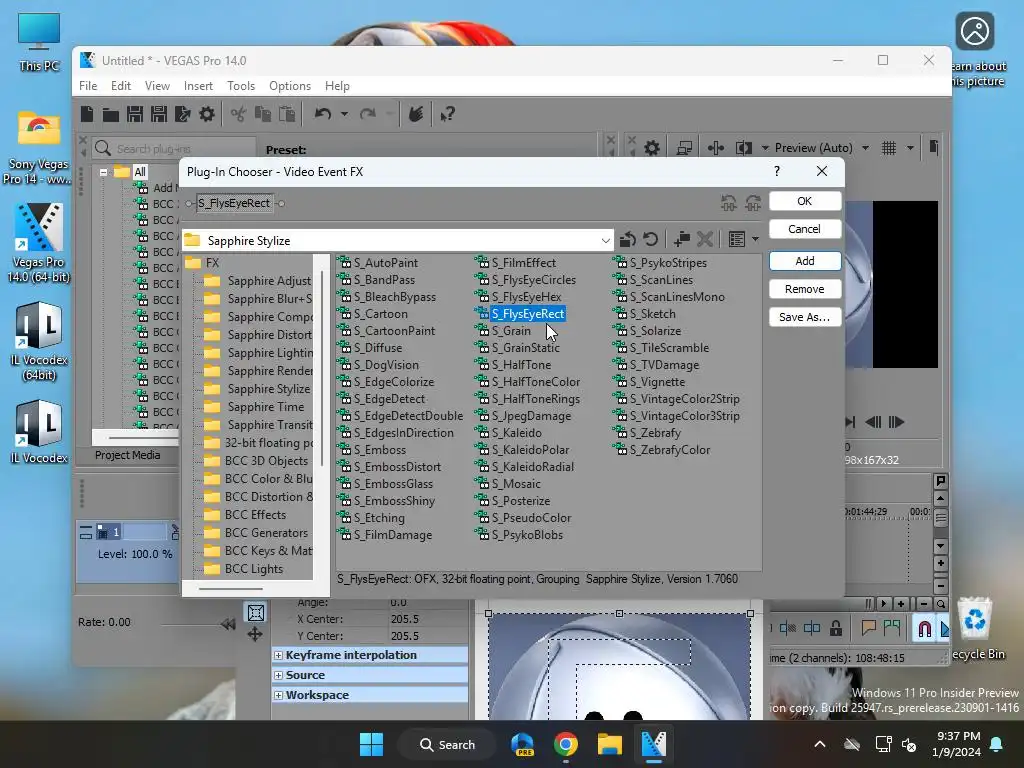Viewport: 1024px width, 768px height.
Task: Click the Views list icon in chooser
Action: 737,240
